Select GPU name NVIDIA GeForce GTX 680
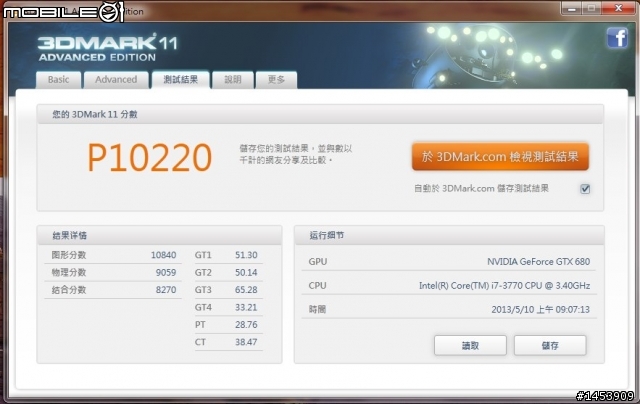Screen dimensions: 640x404 pos(538,262)
